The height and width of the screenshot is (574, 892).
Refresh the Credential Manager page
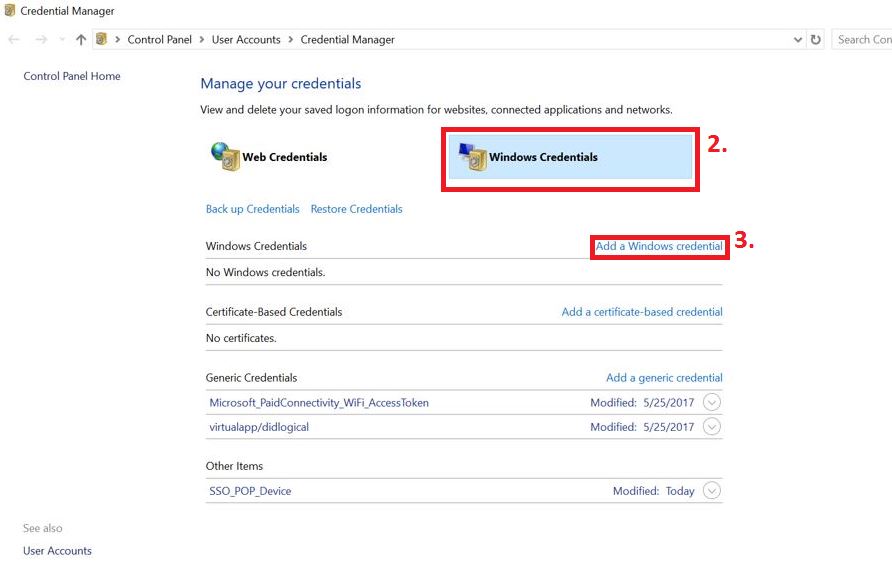click(x=816, y=39)
